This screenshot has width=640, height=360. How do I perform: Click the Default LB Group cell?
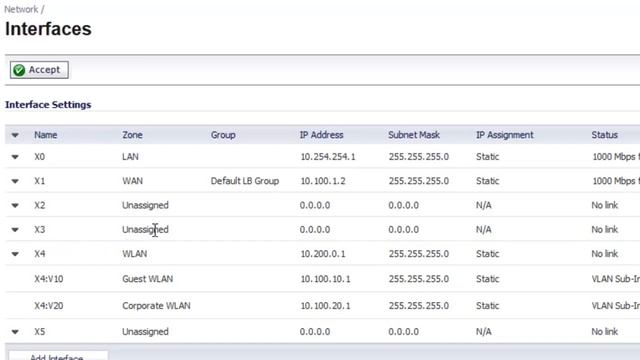[x=245, y=181]
